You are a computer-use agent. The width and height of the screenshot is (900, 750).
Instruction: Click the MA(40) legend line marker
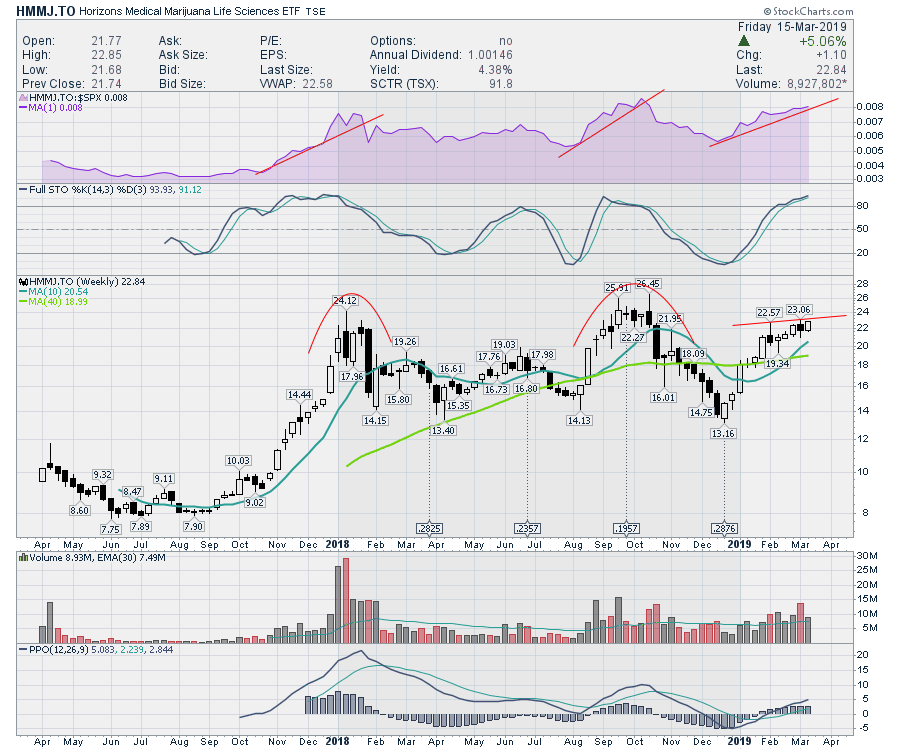click(23, 301)
